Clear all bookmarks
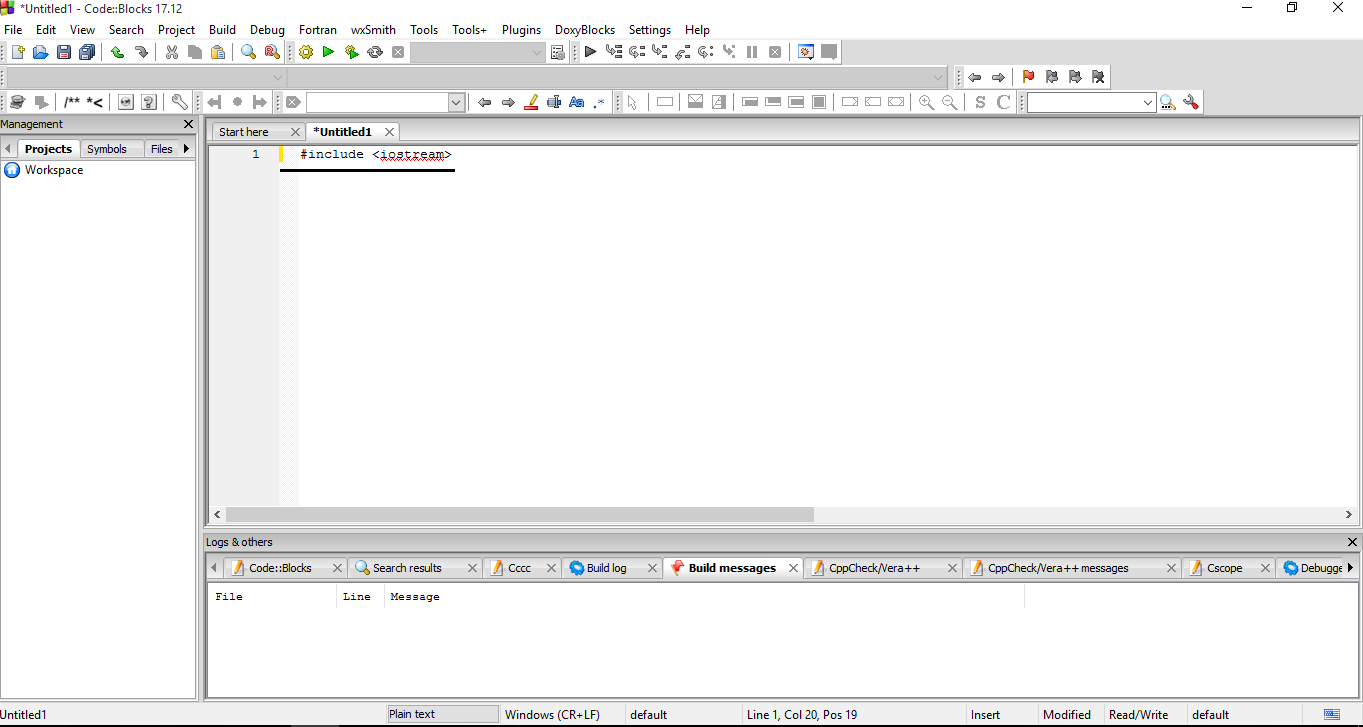 pyautogui.click(x=1097, y=76)
